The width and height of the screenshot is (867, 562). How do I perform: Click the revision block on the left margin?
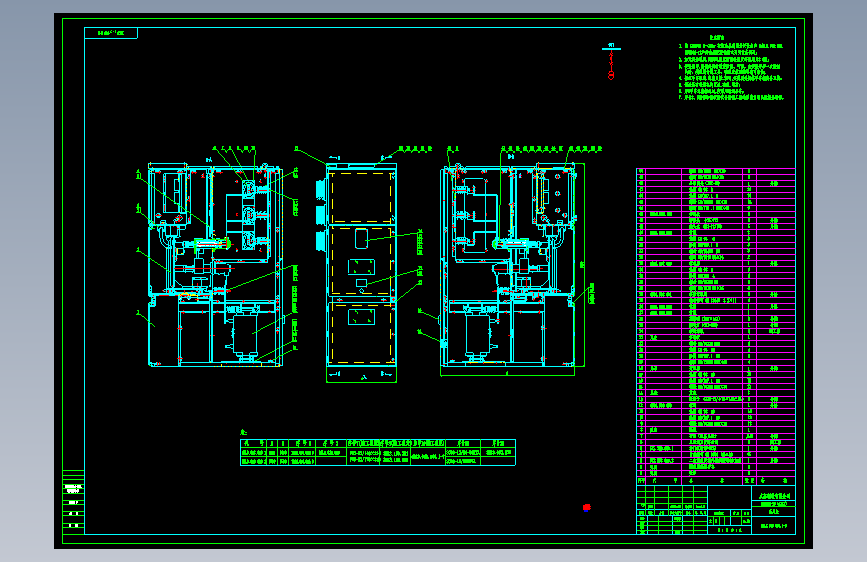coord(74,502)
